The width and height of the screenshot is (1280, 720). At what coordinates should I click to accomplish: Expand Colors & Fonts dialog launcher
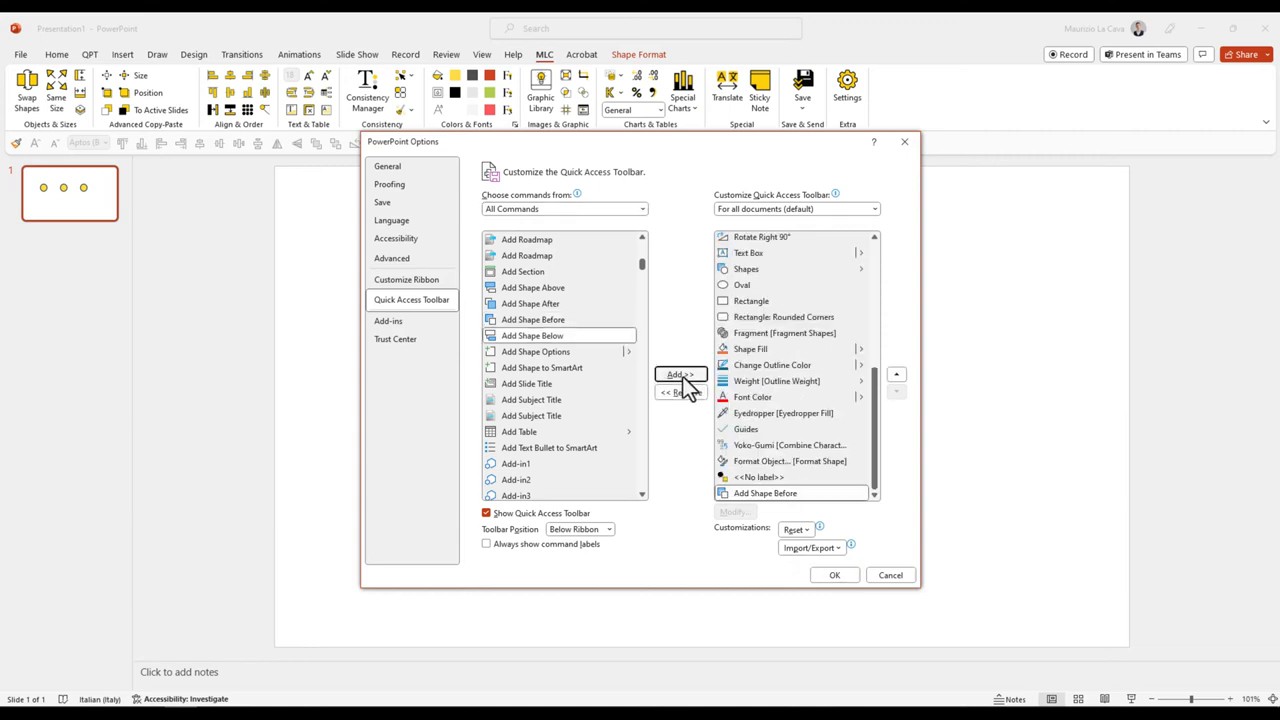(x=515, y=125)
